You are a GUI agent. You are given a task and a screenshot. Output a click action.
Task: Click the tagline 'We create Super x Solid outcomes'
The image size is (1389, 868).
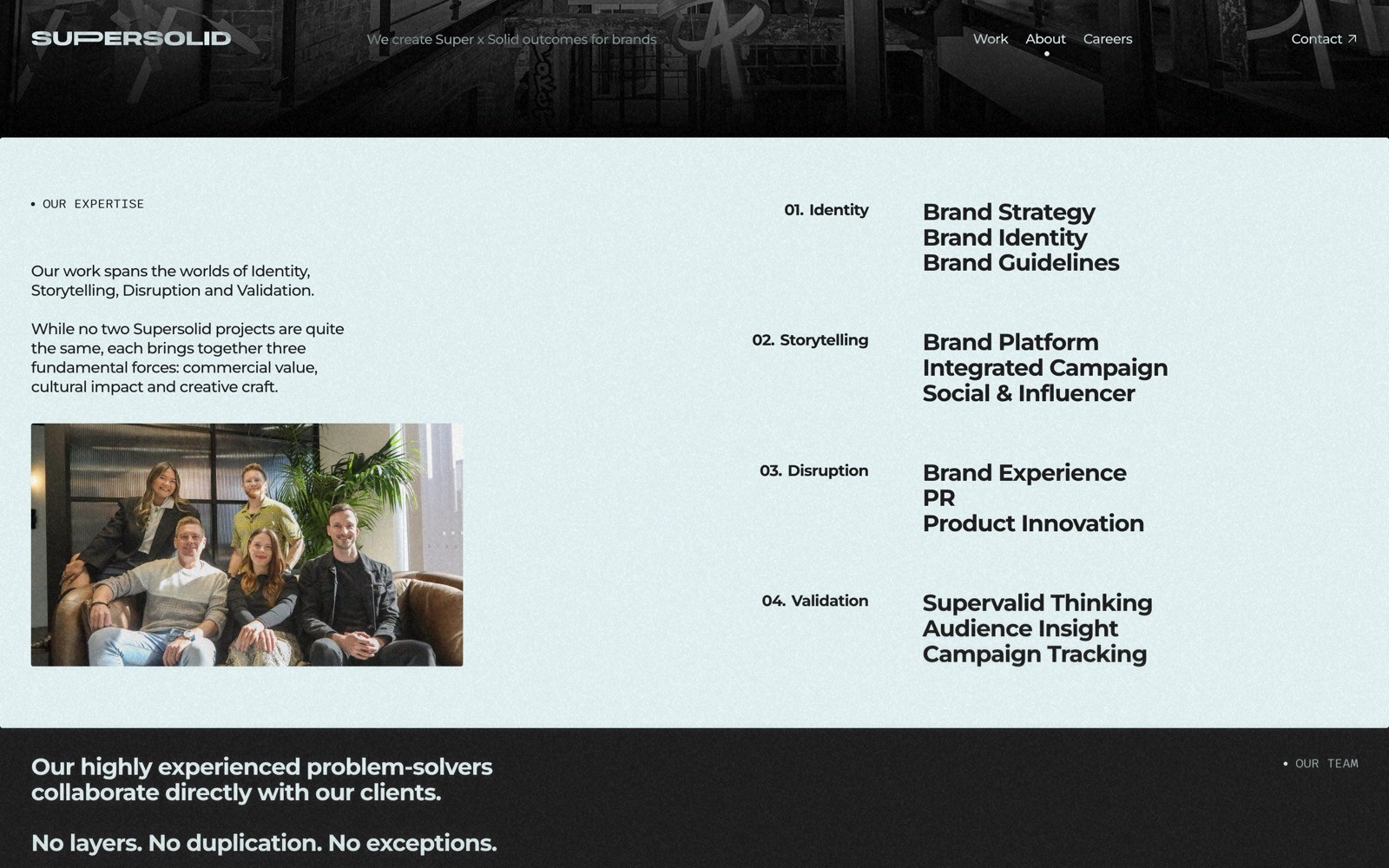(x=512, y=39)
